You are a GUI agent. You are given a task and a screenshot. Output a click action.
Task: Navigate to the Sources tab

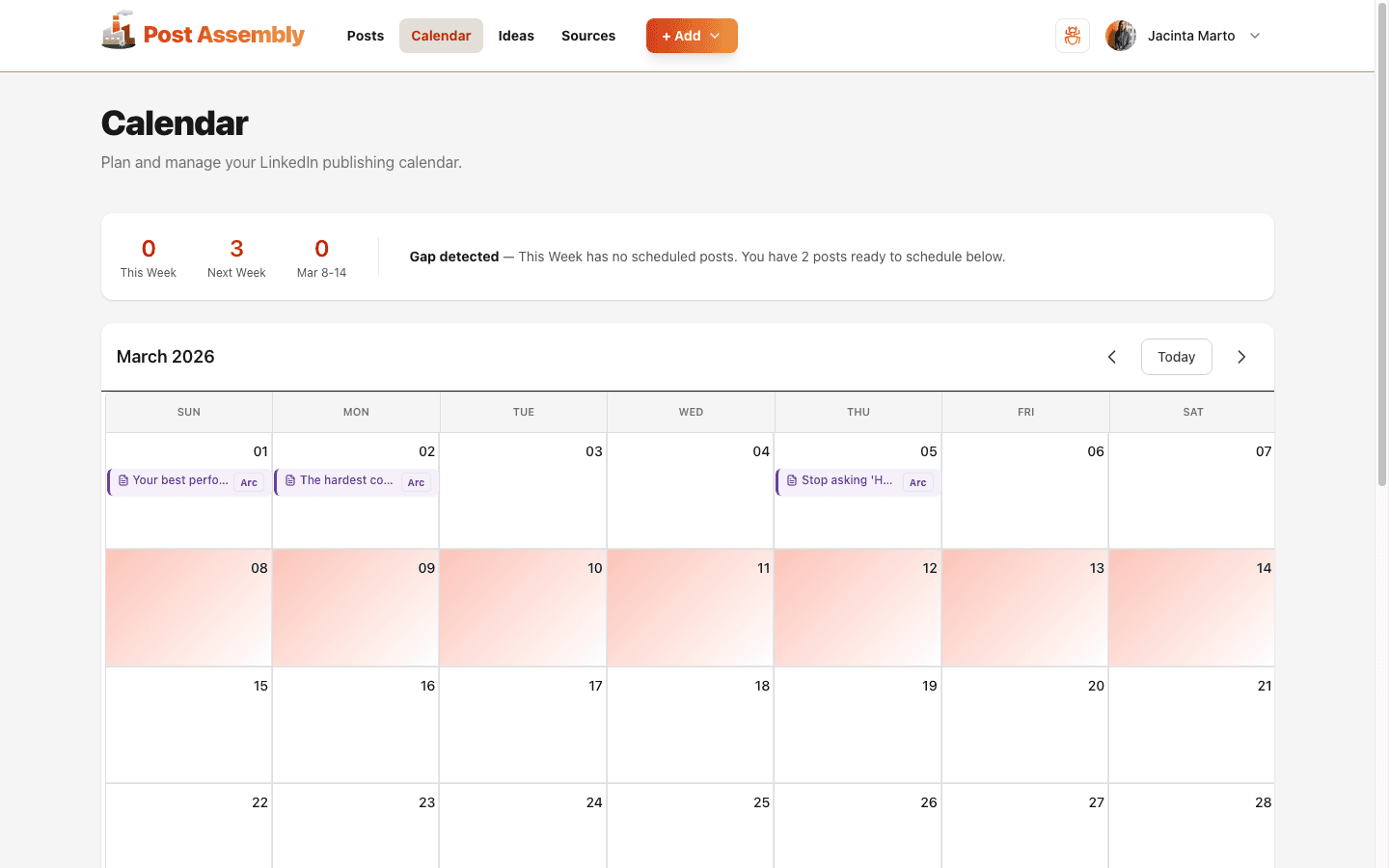(588, 36)
